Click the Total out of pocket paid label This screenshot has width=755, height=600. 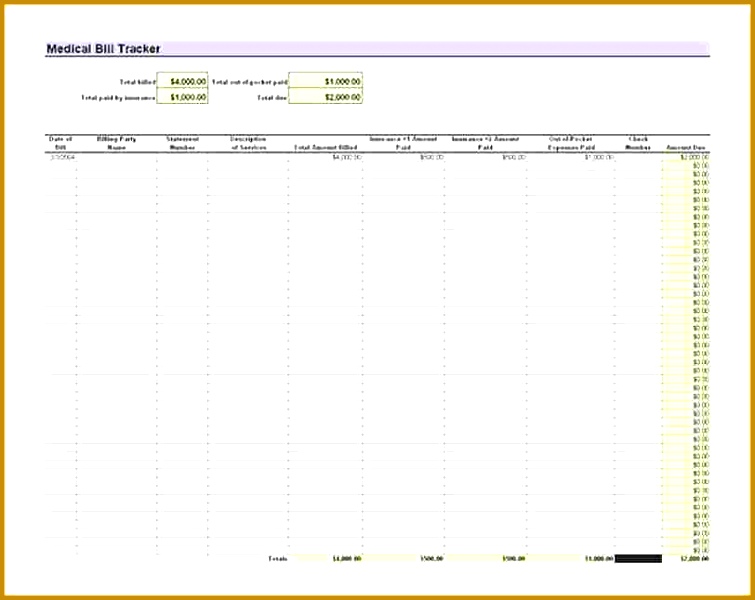[x=249, y=82]
